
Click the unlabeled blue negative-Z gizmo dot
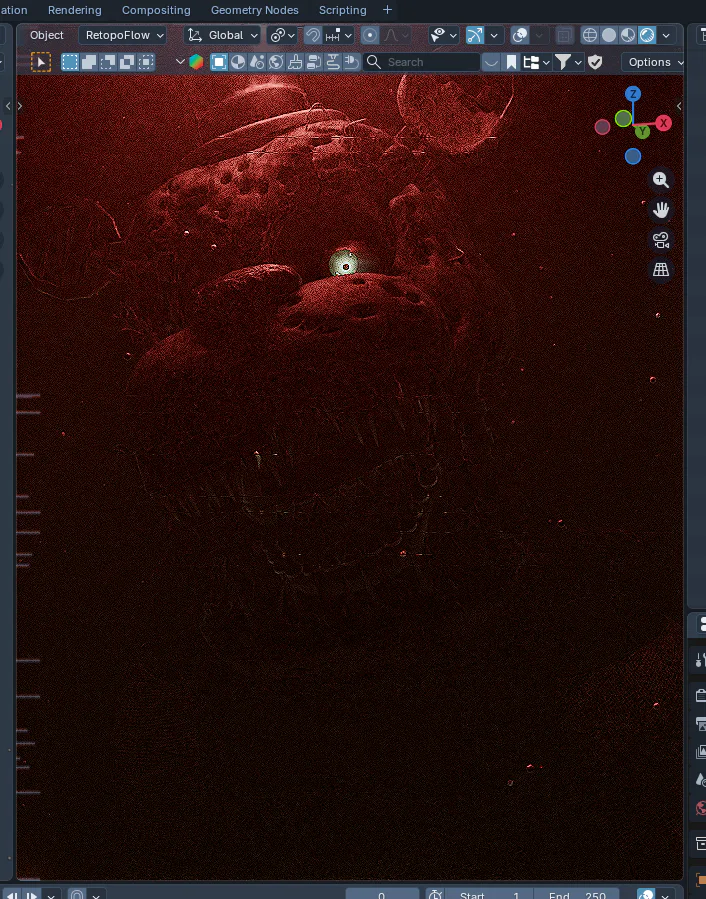tap(633, 156)
